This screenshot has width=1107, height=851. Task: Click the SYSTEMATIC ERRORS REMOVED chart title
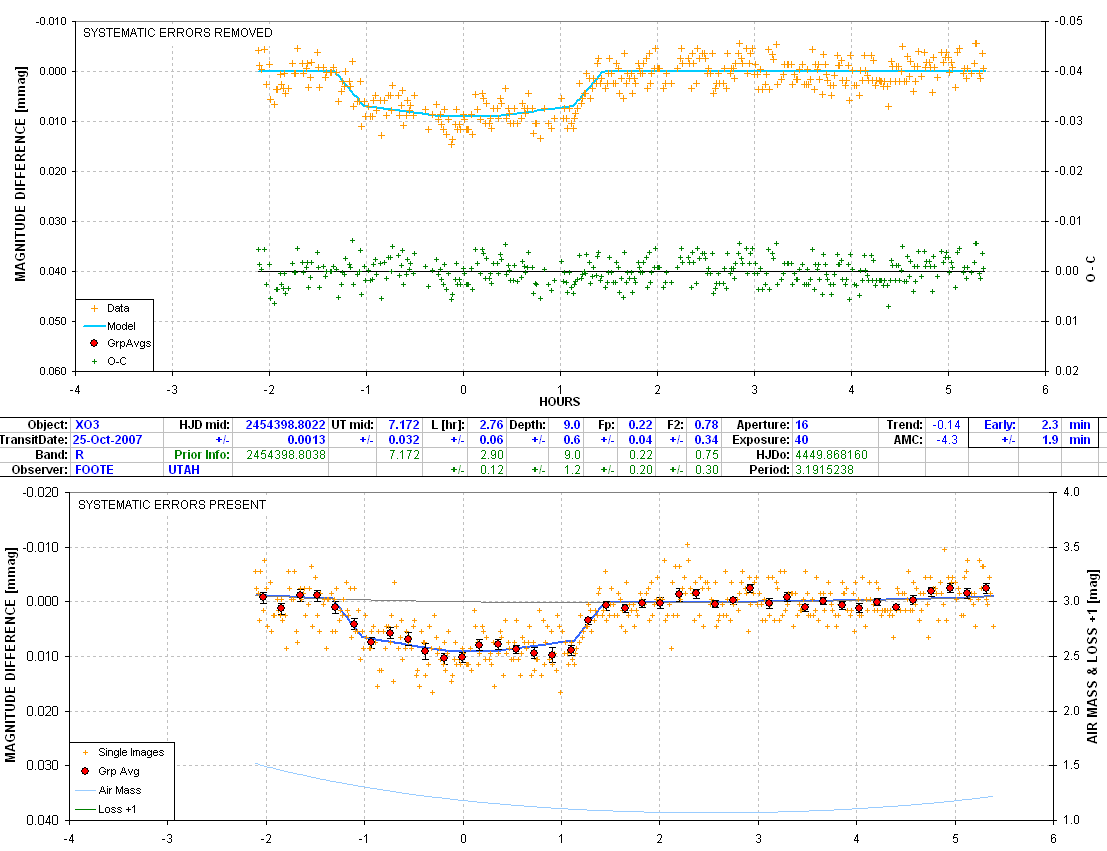[178, 32]
